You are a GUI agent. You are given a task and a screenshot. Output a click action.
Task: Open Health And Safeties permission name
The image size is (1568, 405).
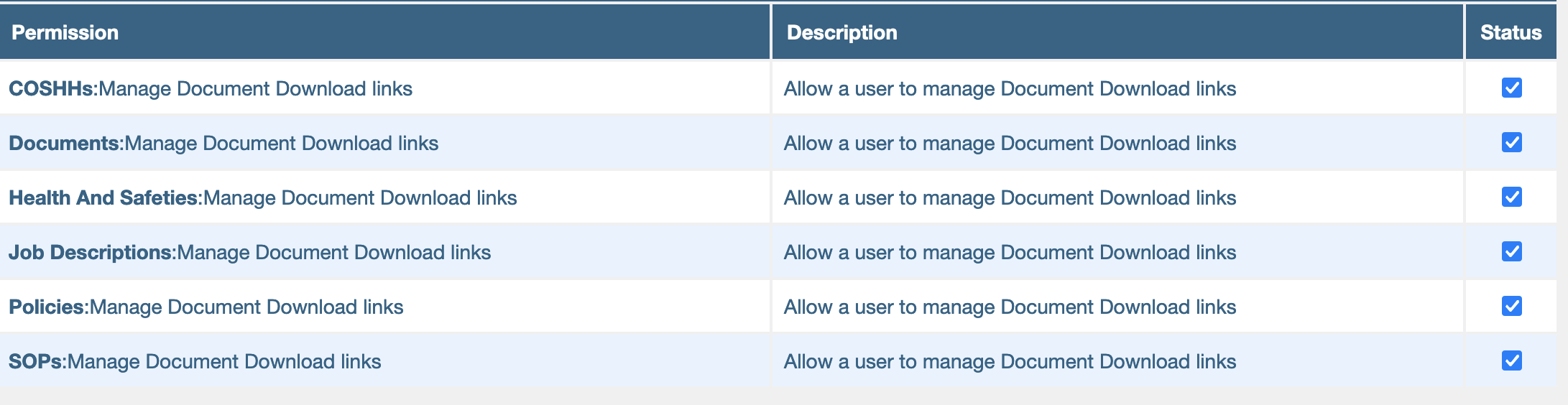point(263,197)
